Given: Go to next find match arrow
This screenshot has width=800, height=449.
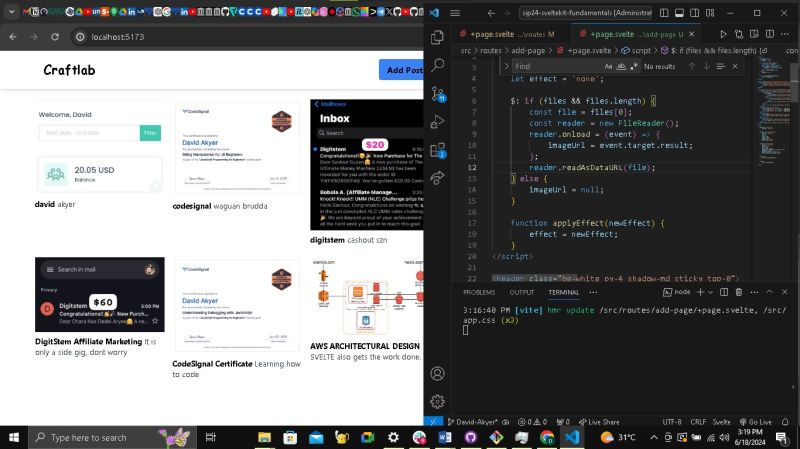Looking at the screenshot, I should 706,66.
